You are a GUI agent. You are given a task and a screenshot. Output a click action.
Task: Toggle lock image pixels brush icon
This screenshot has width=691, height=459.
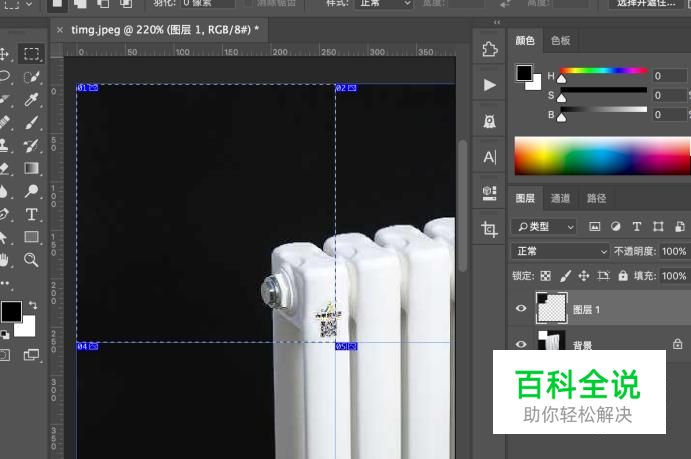coord(565,276)
